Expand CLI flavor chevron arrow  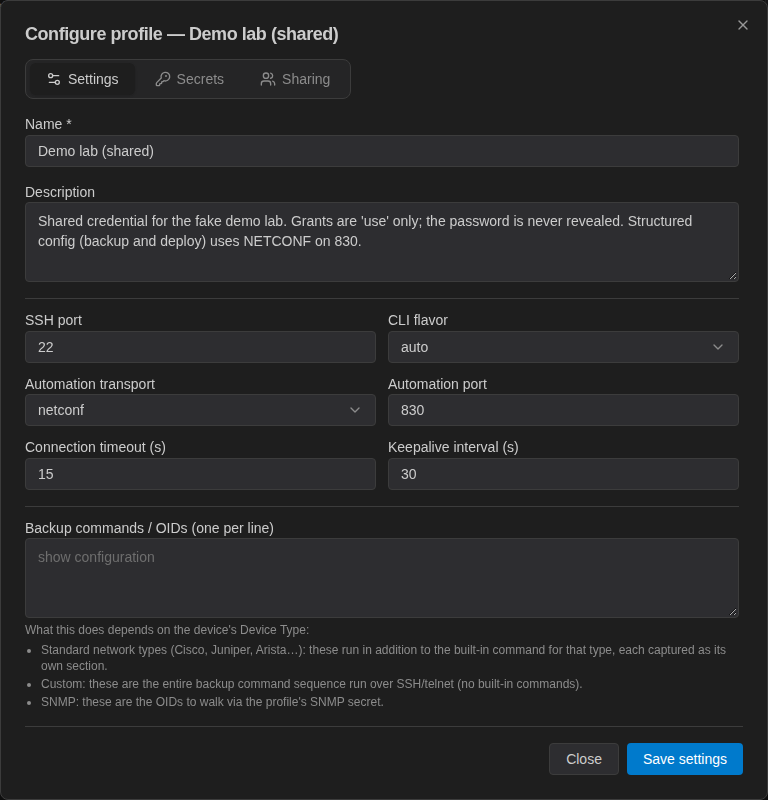coord(717,347)
